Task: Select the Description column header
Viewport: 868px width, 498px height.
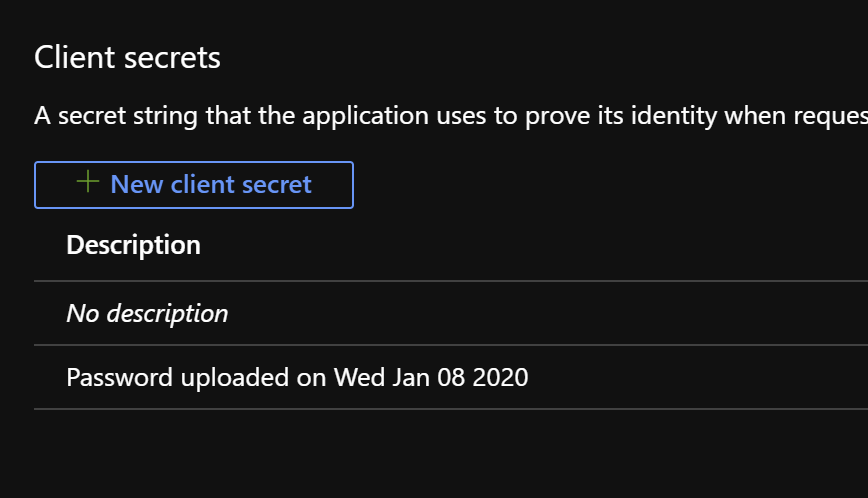Action: (133, 245)
